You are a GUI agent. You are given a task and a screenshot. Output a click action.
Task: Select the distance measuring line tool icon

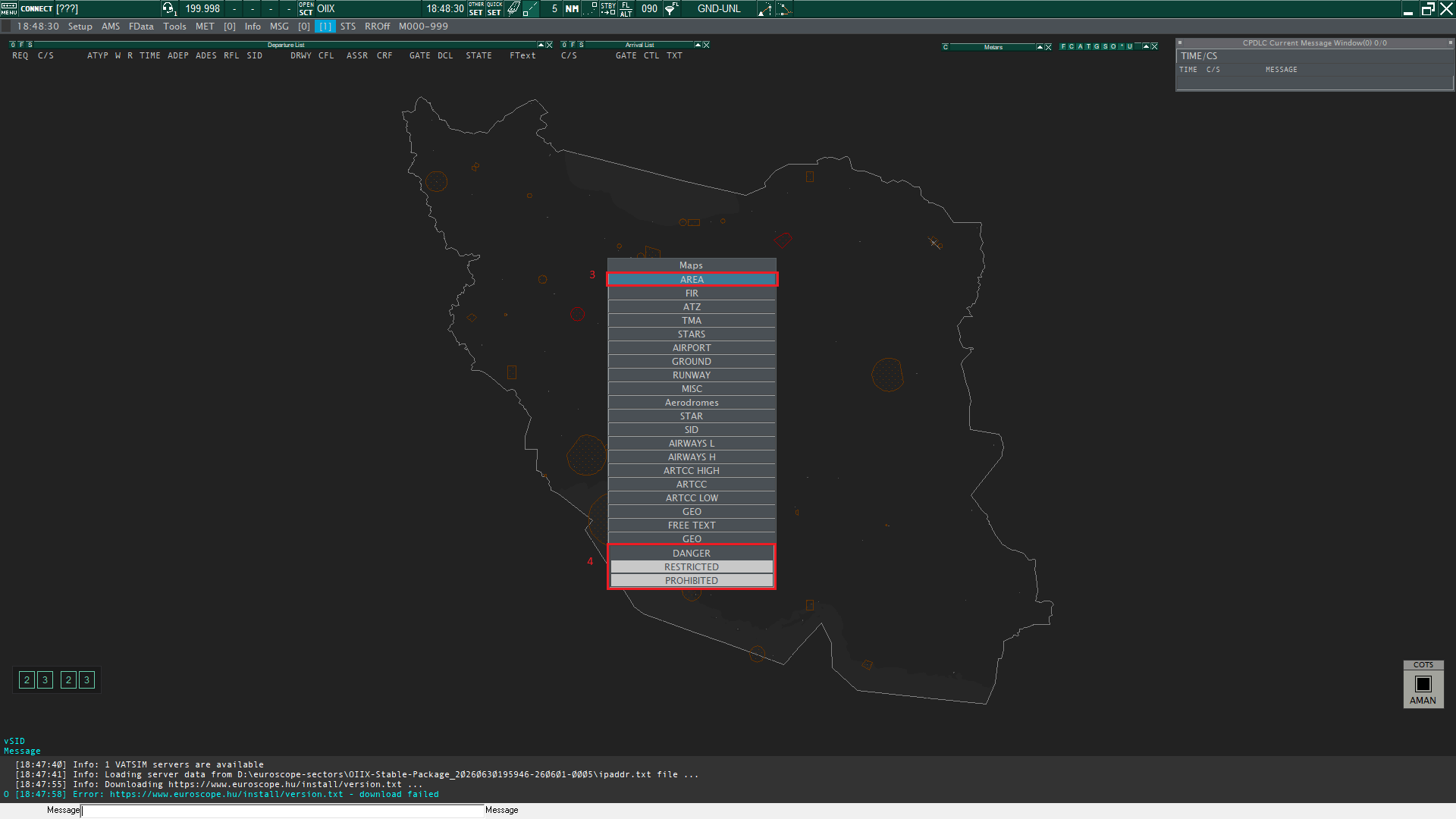(x=531, y=8)
